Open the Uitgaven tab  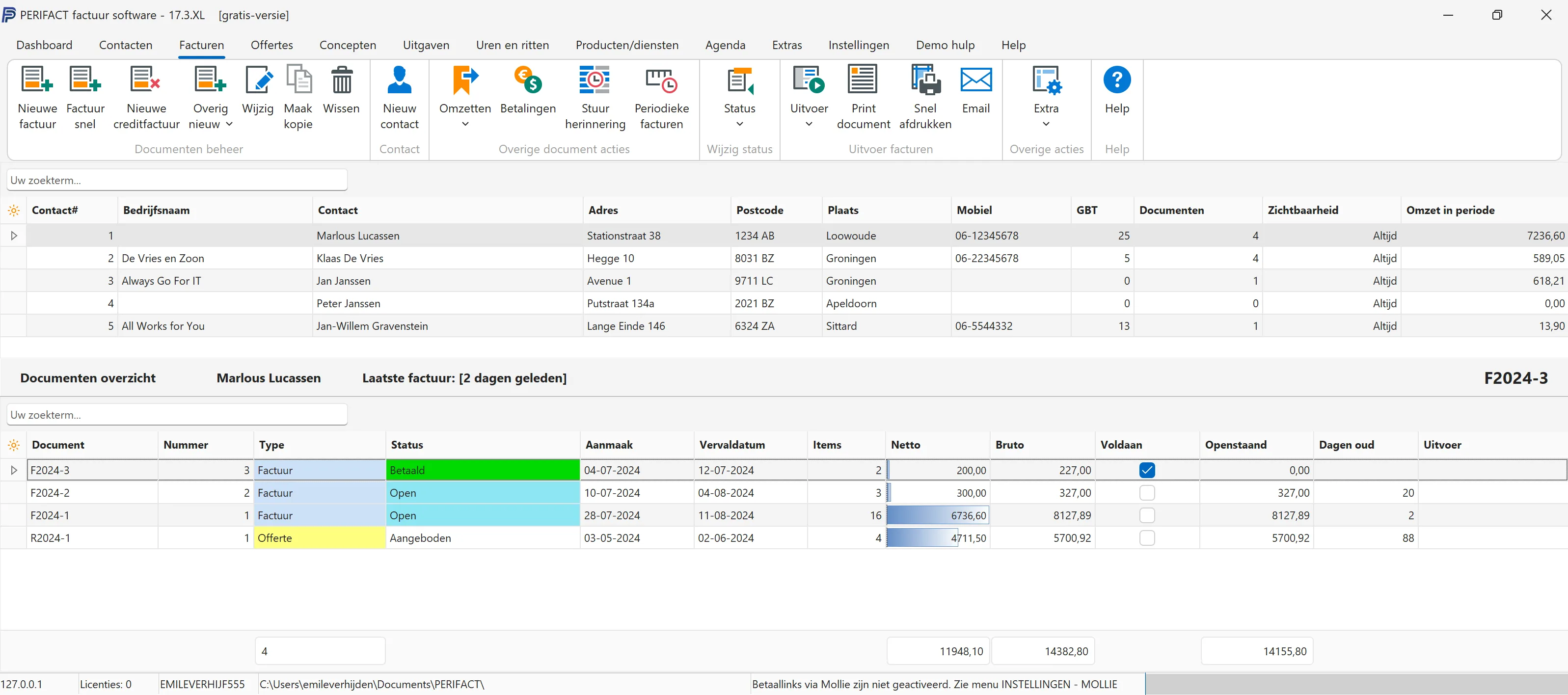(426, 45)
